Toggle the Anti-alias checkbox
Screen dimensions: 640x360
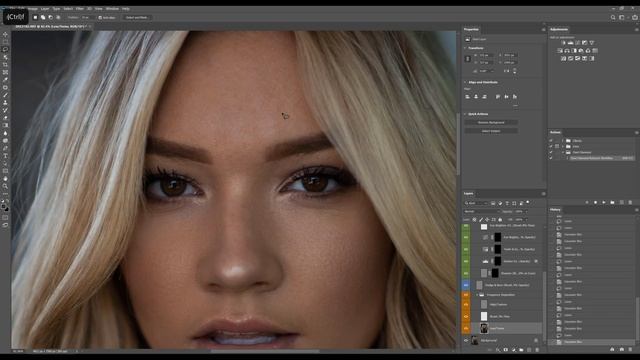point(100,18)
